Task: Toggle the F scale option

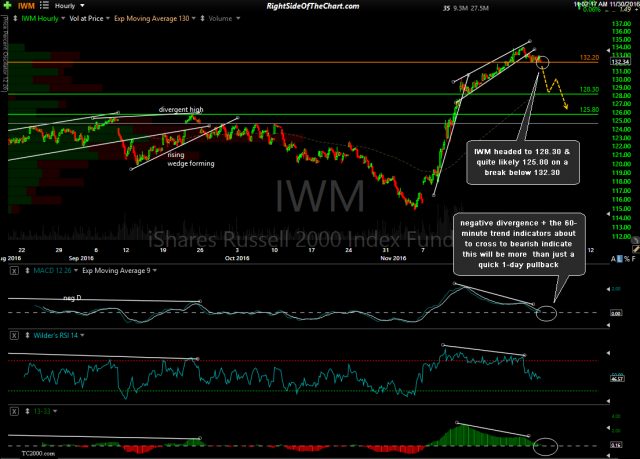Action: pos(633,259)
